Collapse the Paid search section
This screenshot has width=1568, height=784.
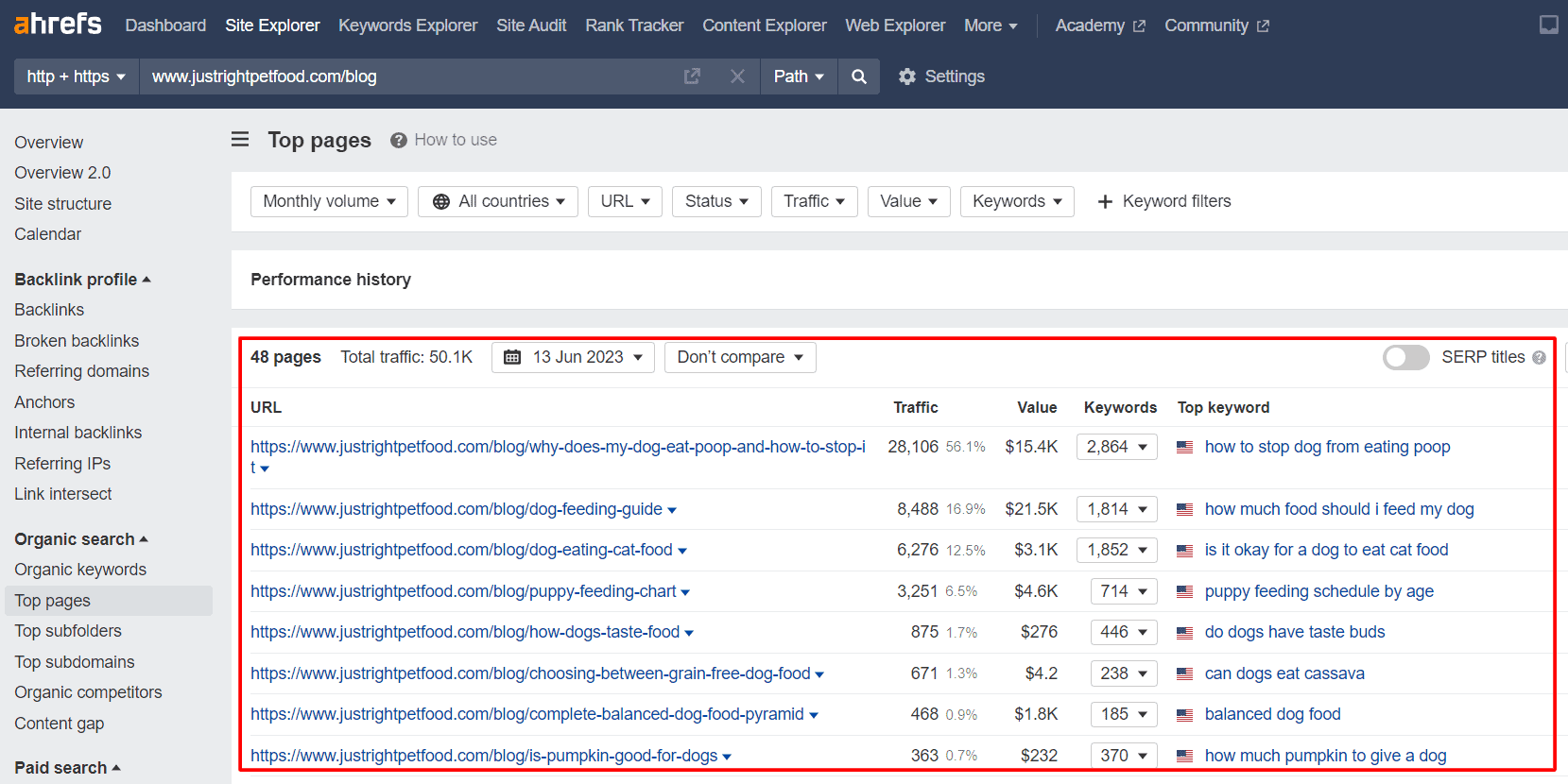coord(67,768)
